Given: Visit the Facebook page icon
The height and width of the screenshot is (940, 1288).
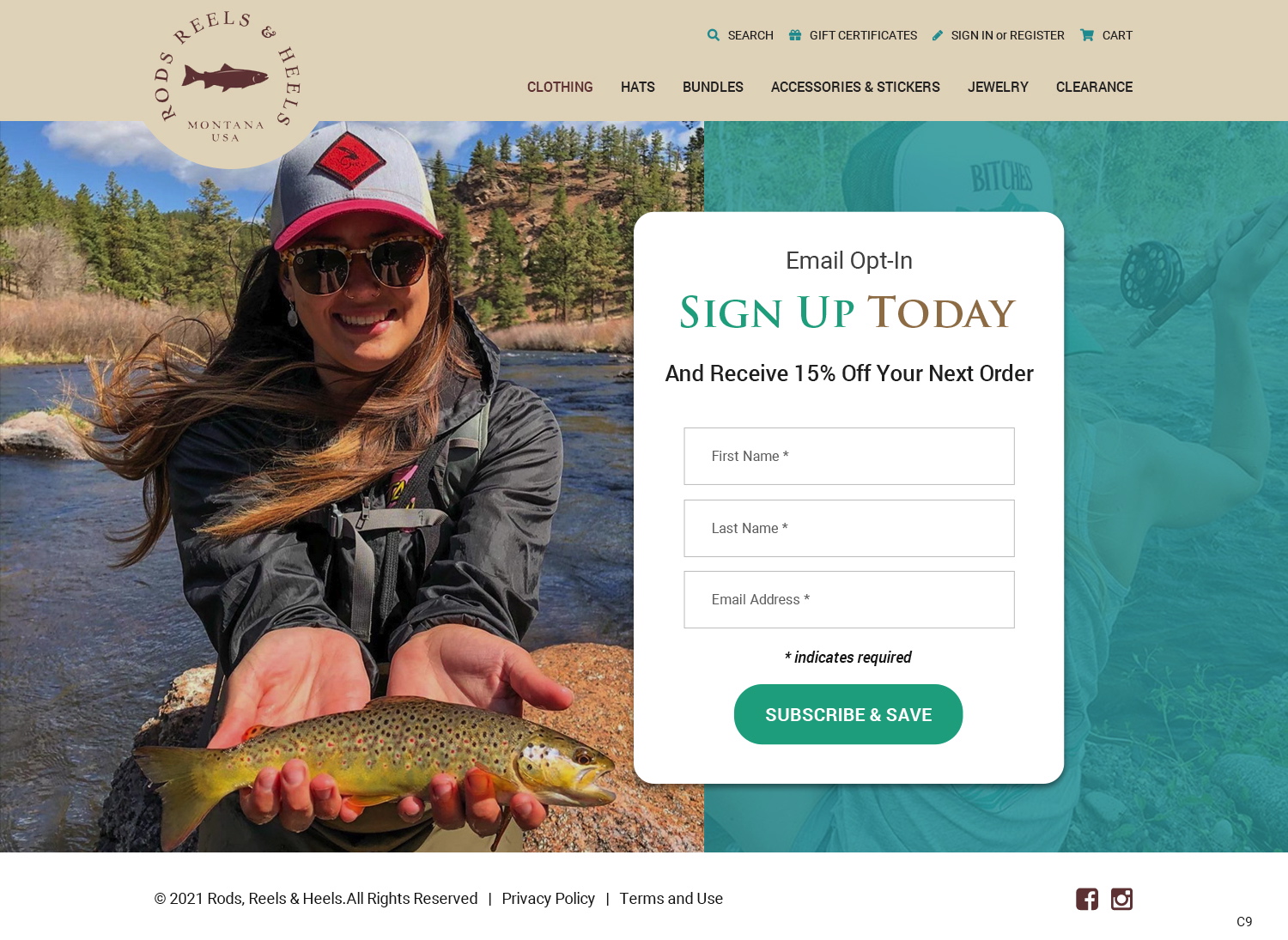Looking at the screenshot, I should tap(1087, 899).
